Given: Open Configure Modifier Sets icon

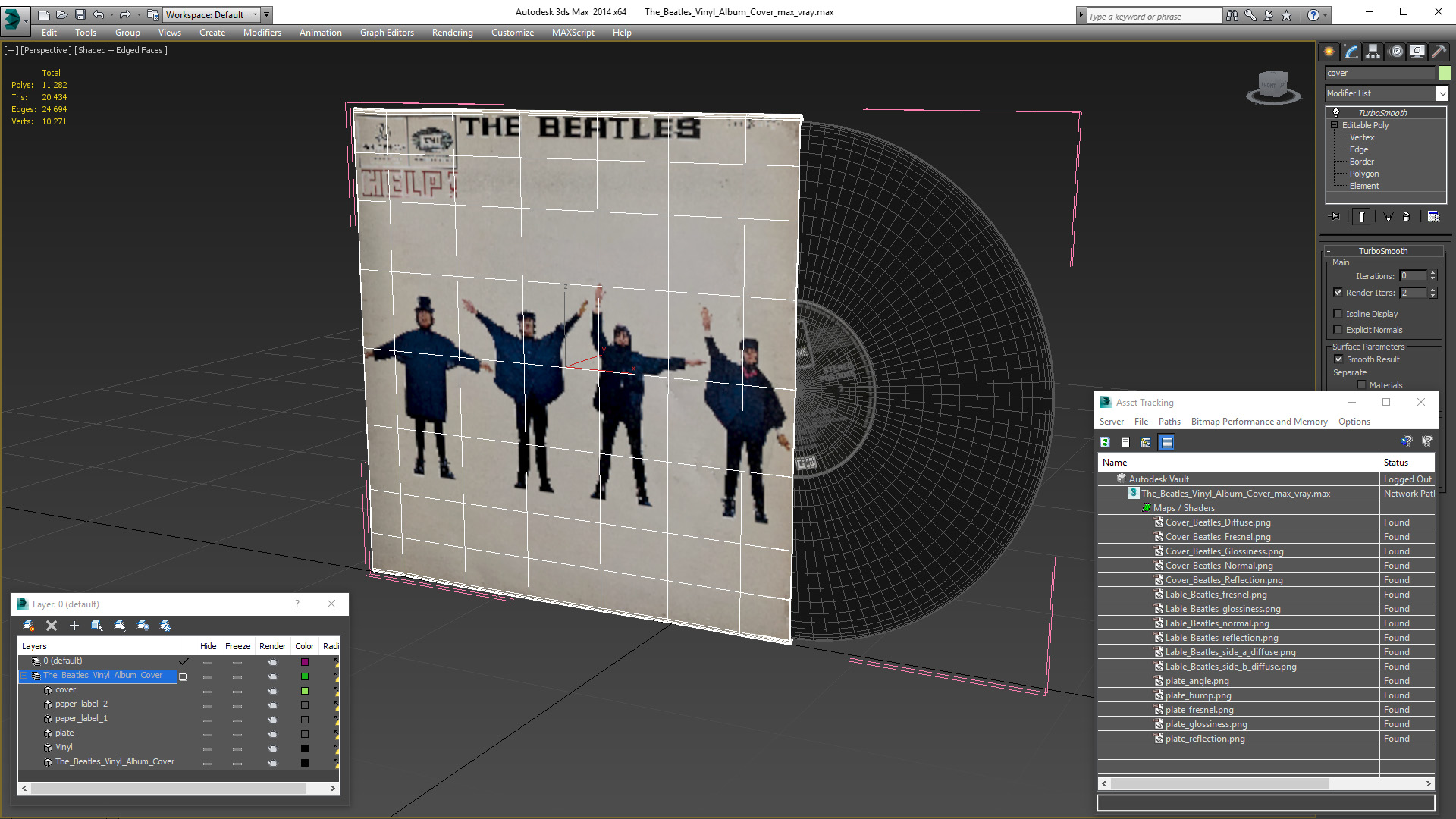Looking at the screenshot, I should coord(1433,217).
